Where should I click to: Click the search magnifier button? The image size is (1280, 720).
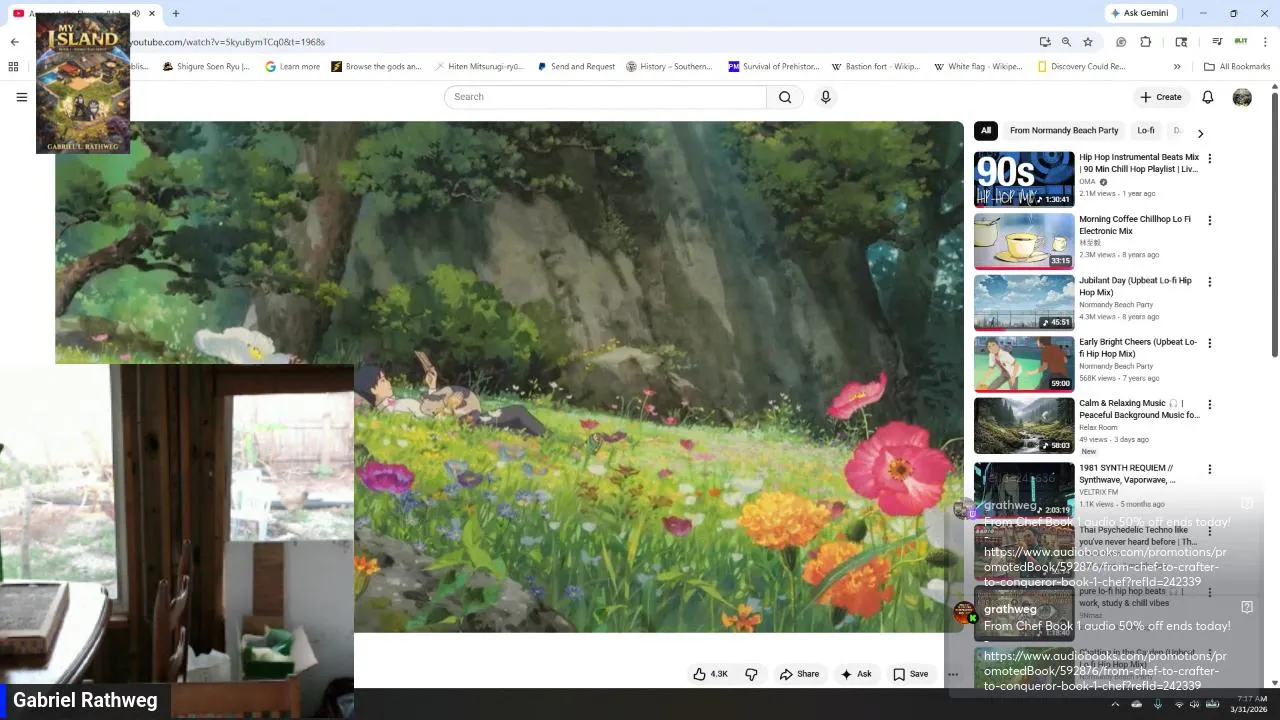(785, 97)
